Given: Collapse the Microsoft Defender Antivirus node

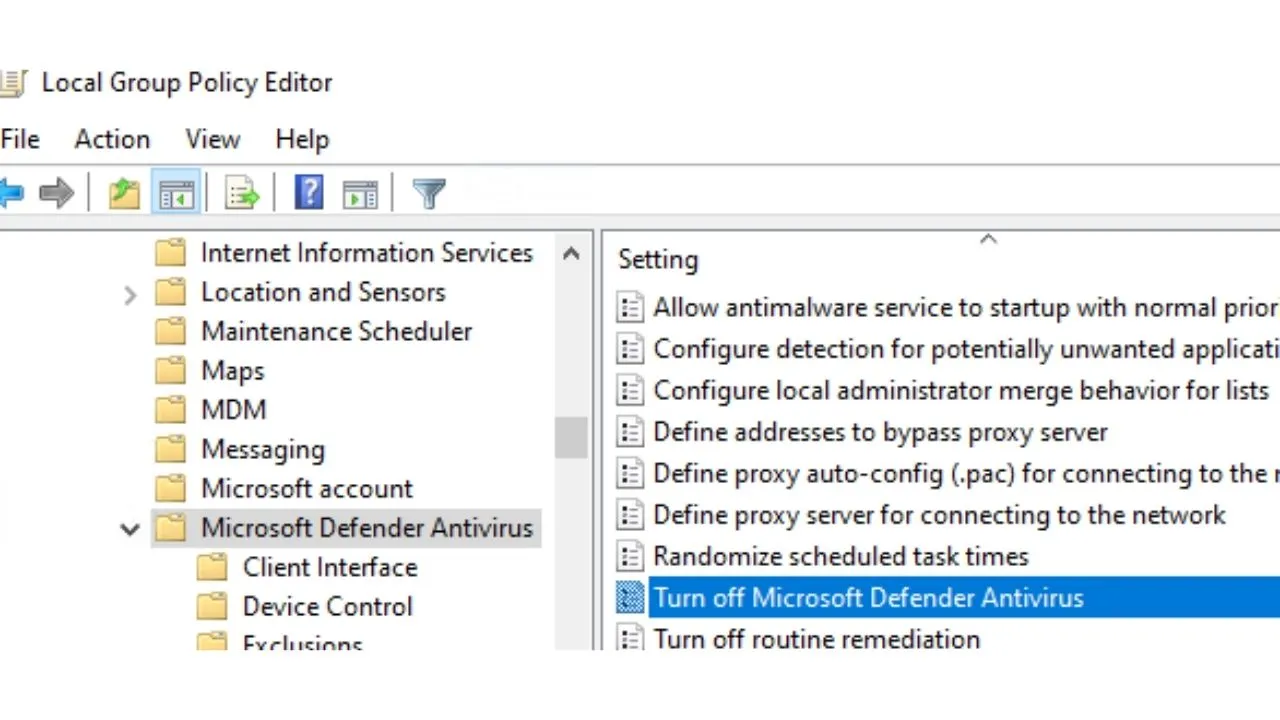Looking at the screenshot, I should coord(130,529).
